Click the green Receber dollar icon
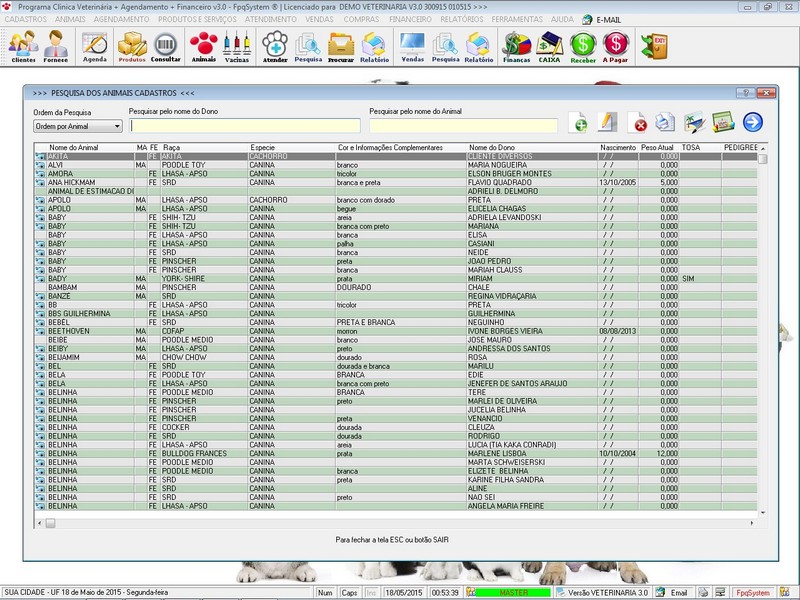The image size is (800, 600). coord(583,47)
